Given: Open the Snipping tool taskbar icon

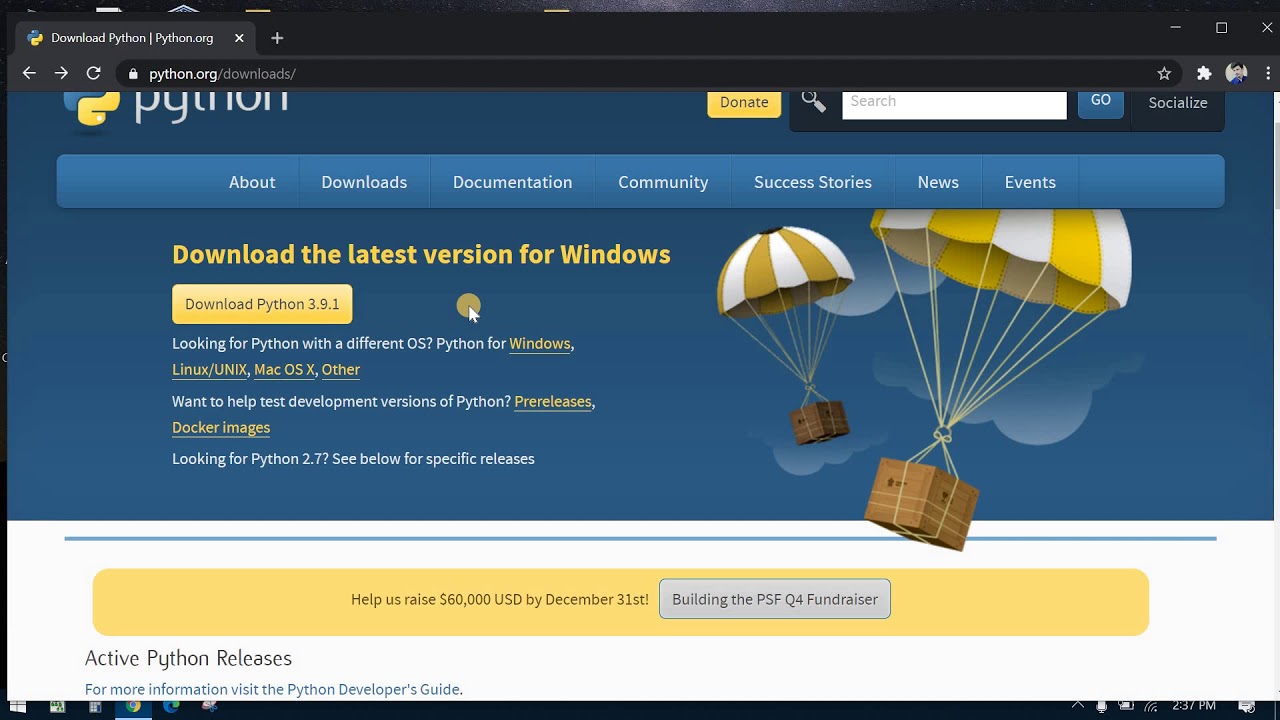Looking at the screenshot, I should pos(209,706).
